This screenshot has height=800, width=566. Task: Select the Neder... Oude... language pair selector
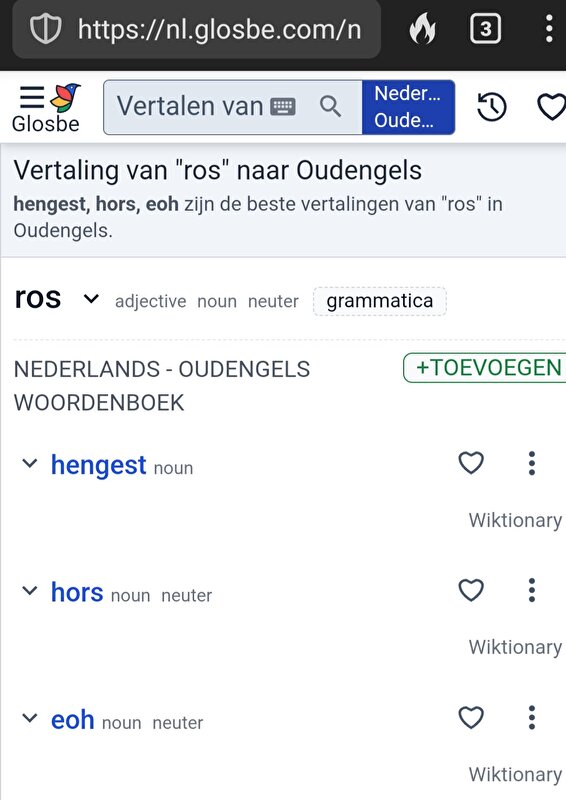pos(408,107)
